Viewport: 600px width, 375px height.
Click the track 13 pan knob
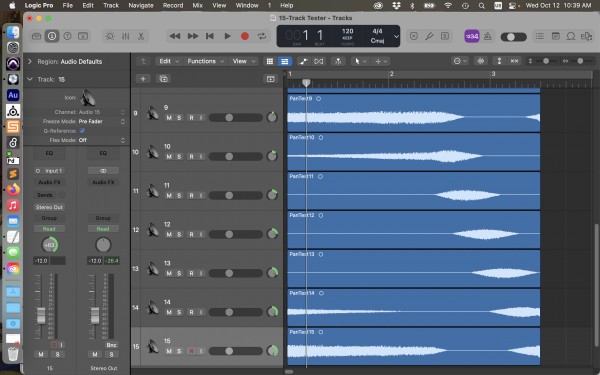[x=272, y=273]
